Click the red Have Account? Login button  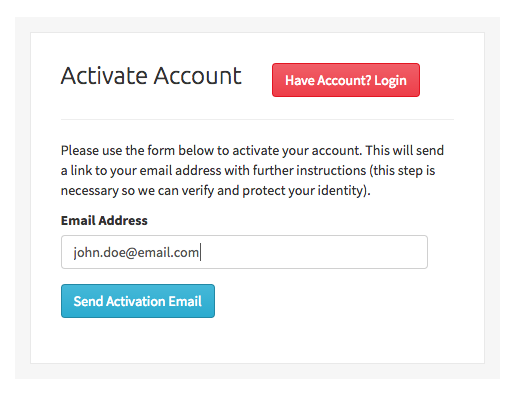pyautogui.click(x=346, y=80)
